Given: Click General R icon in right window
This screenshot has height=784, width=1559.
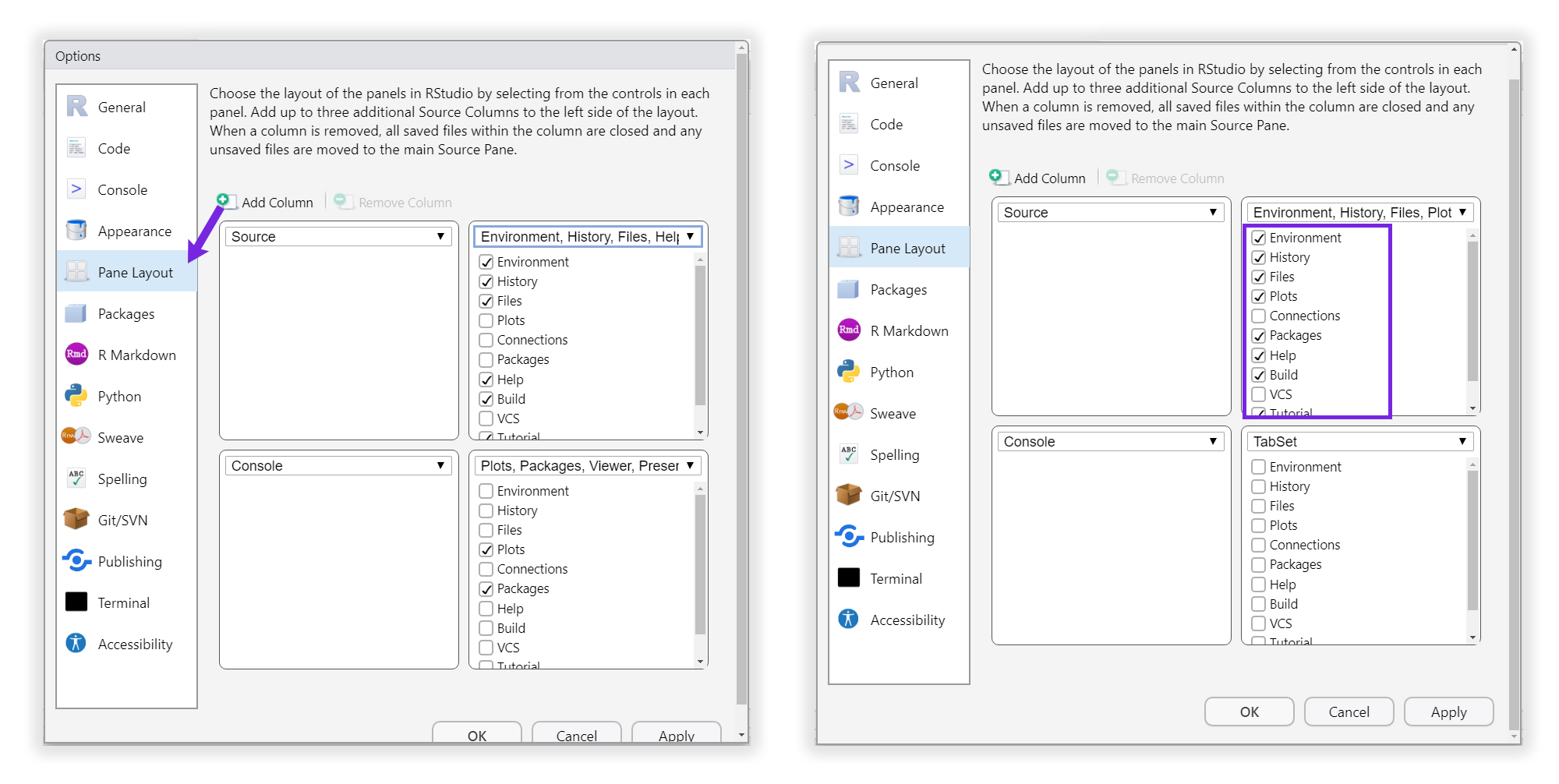Looking at the screenshot, I should (849, 82).
